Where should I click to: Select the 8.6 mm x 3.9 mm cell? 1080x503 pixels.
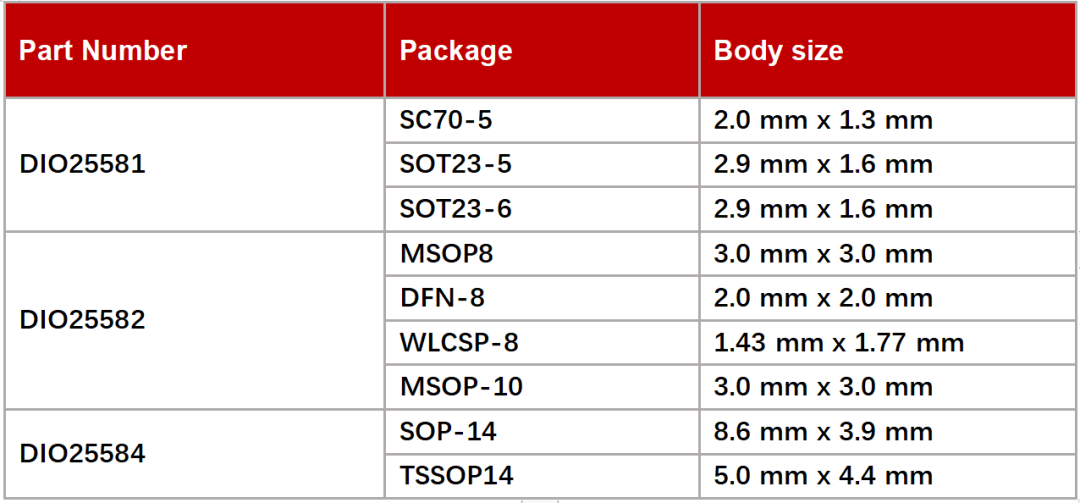point(823,432)
